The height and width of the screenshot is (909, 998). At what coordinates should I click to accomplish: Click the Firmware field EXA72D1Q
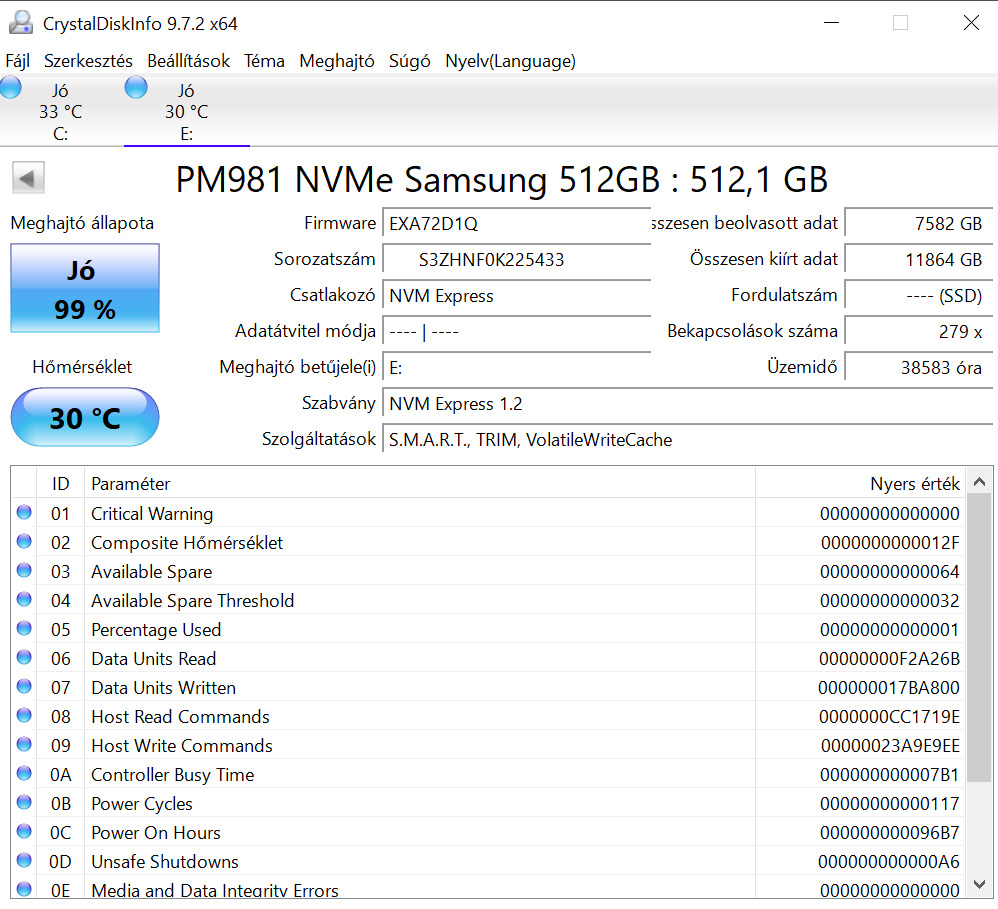coord(516,223)
